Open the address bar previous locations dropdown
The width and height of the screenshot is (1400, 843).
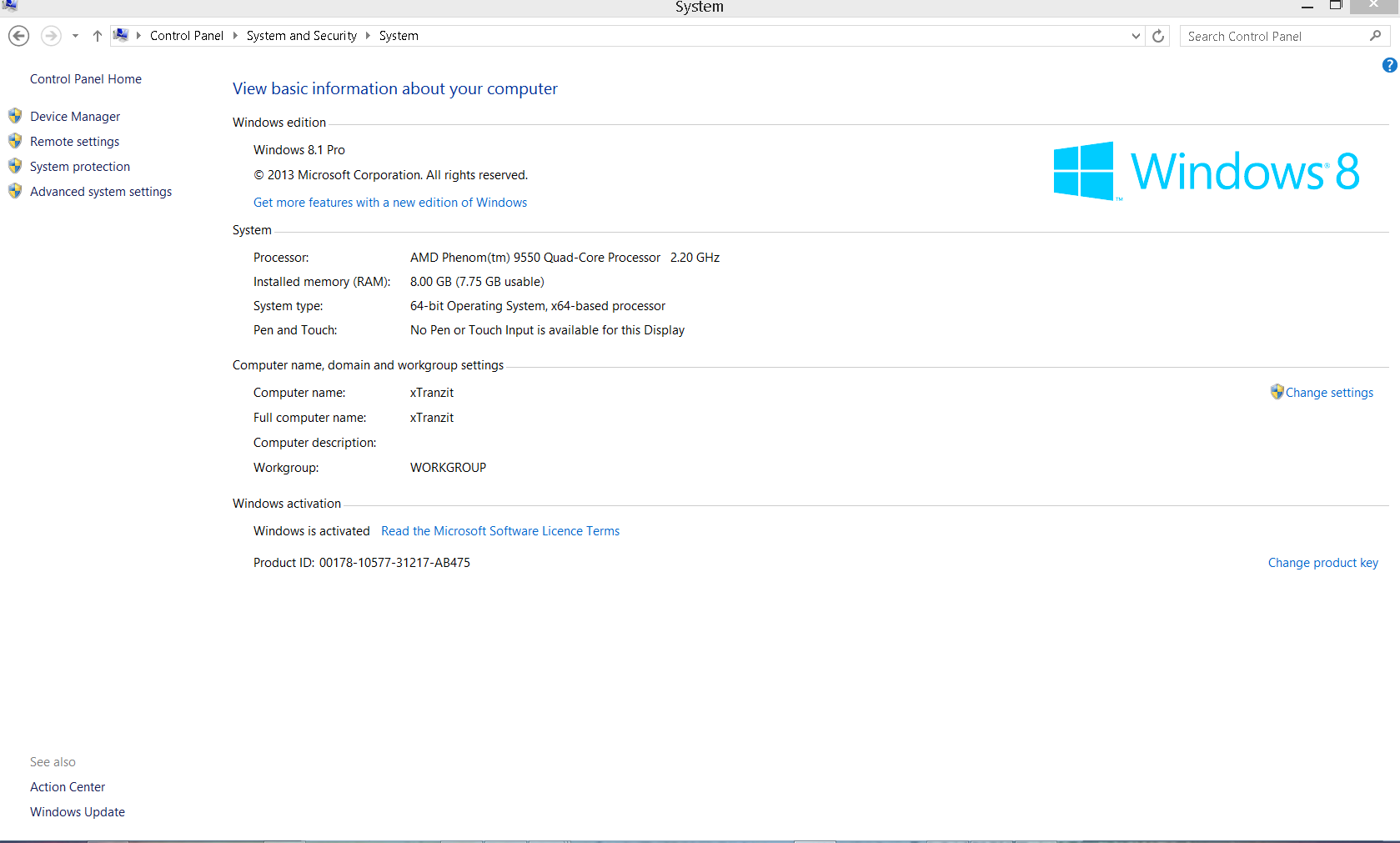pos(1136,36)
